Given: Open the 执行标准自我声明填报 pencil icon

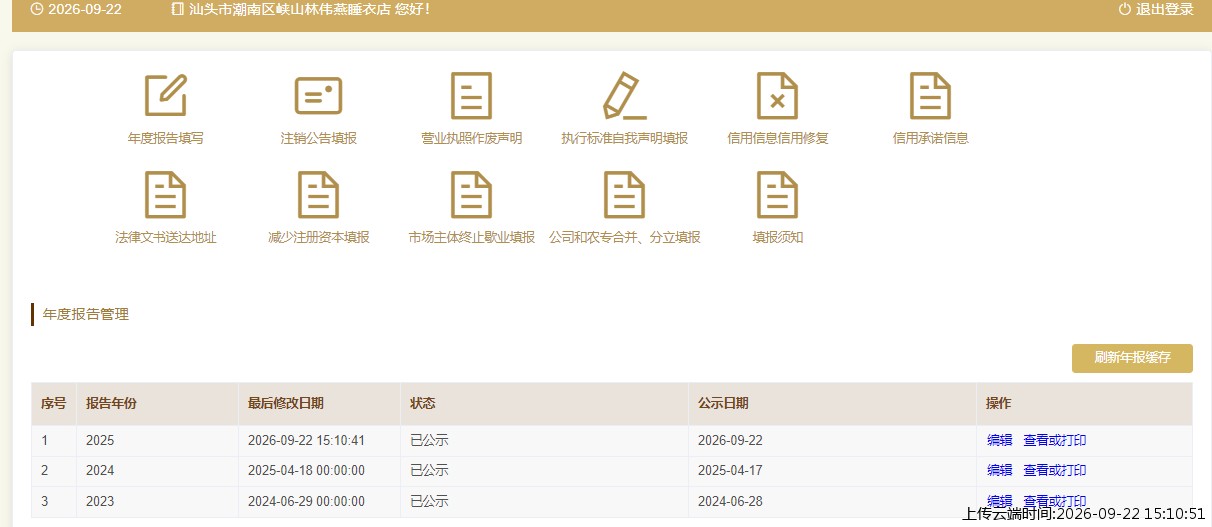Looking at the screenshot, I should point(625,96).
